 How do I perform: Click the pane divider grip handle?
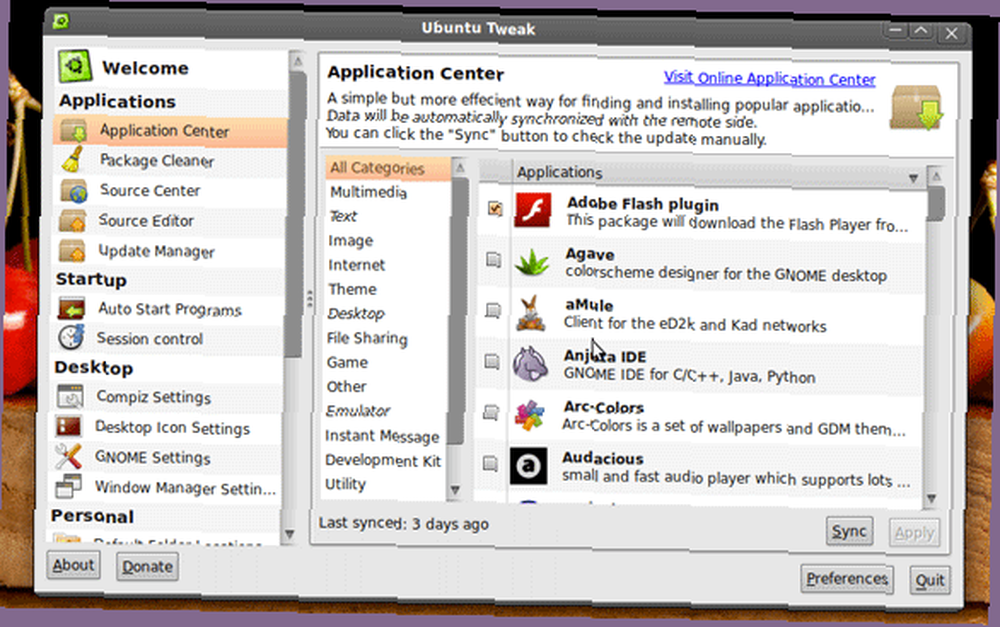309,299
